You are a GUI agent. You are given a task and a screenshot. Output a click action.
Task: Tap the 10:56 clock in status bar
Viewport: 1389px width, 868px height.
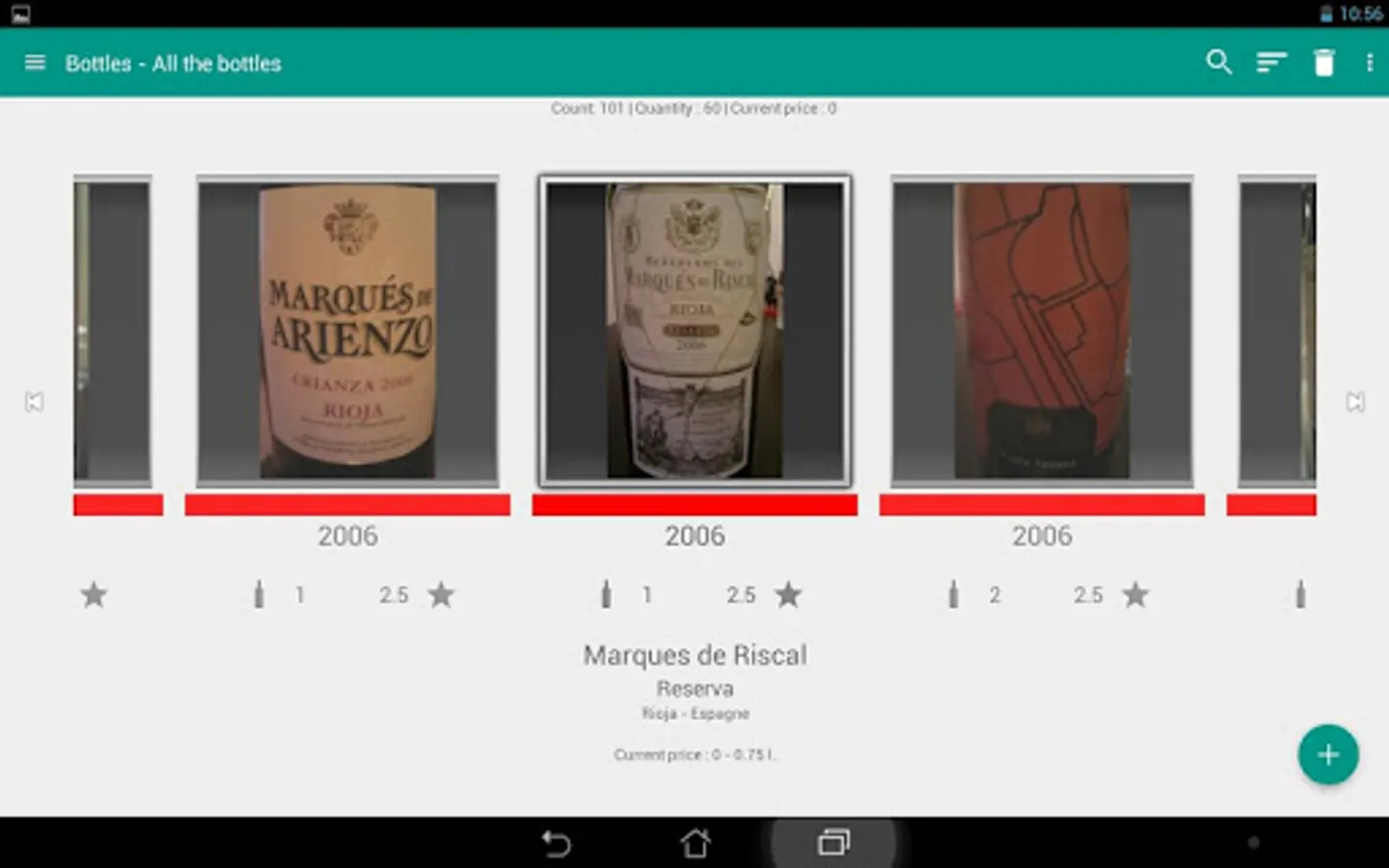coord(1360,14)
